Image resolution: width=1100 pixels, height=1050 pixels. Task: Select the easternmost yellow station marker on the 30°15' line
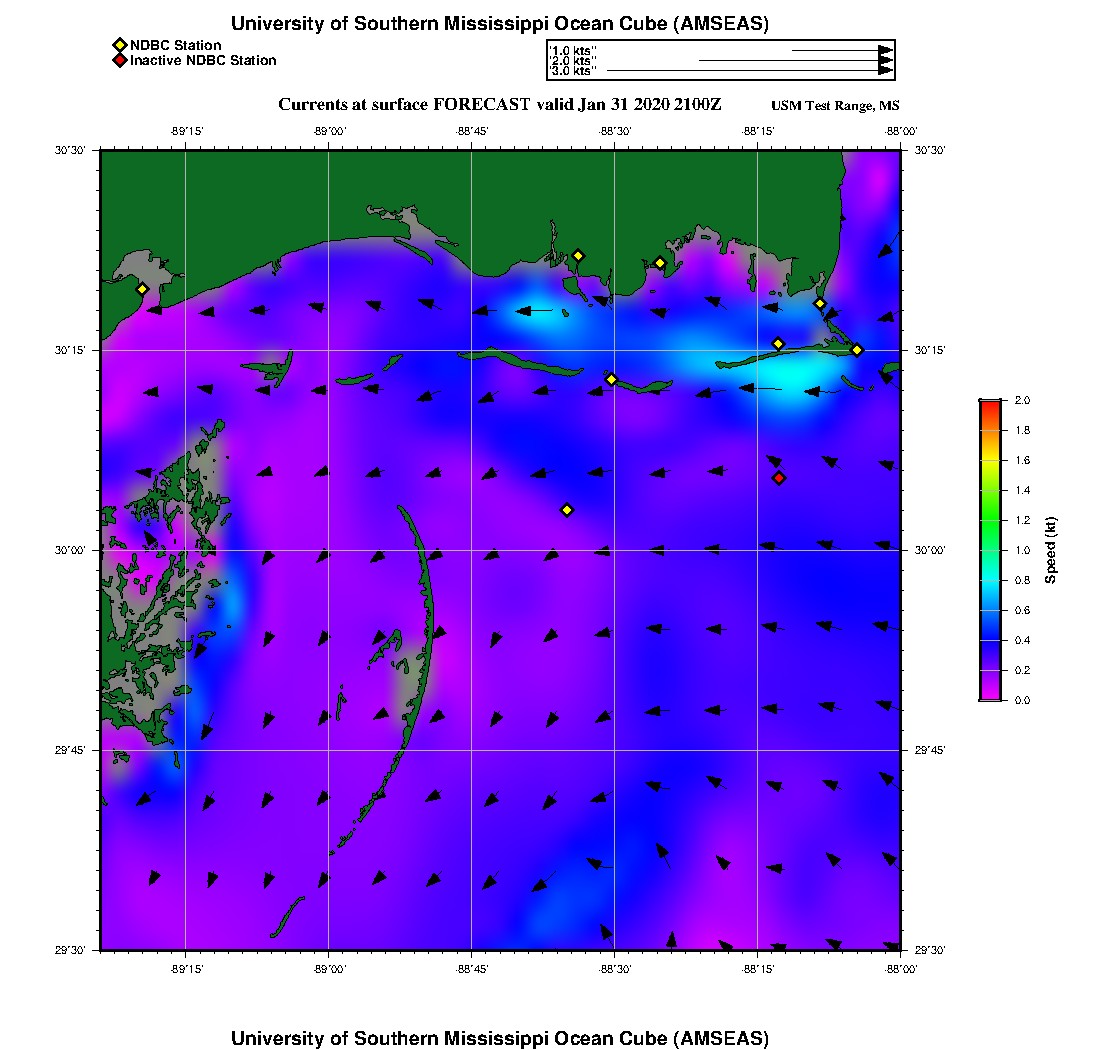[x=857, y=350]
